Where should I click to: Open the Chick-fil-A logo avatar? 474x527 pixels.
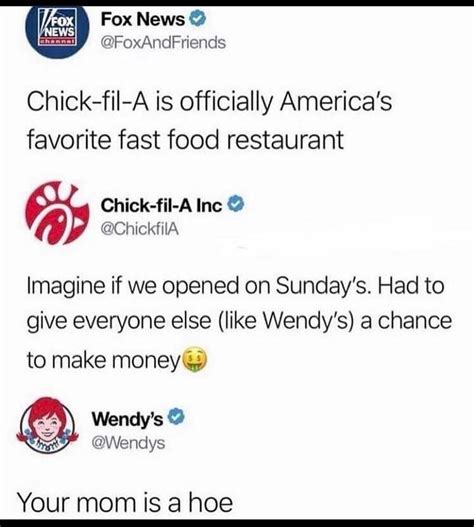[57, 213]
